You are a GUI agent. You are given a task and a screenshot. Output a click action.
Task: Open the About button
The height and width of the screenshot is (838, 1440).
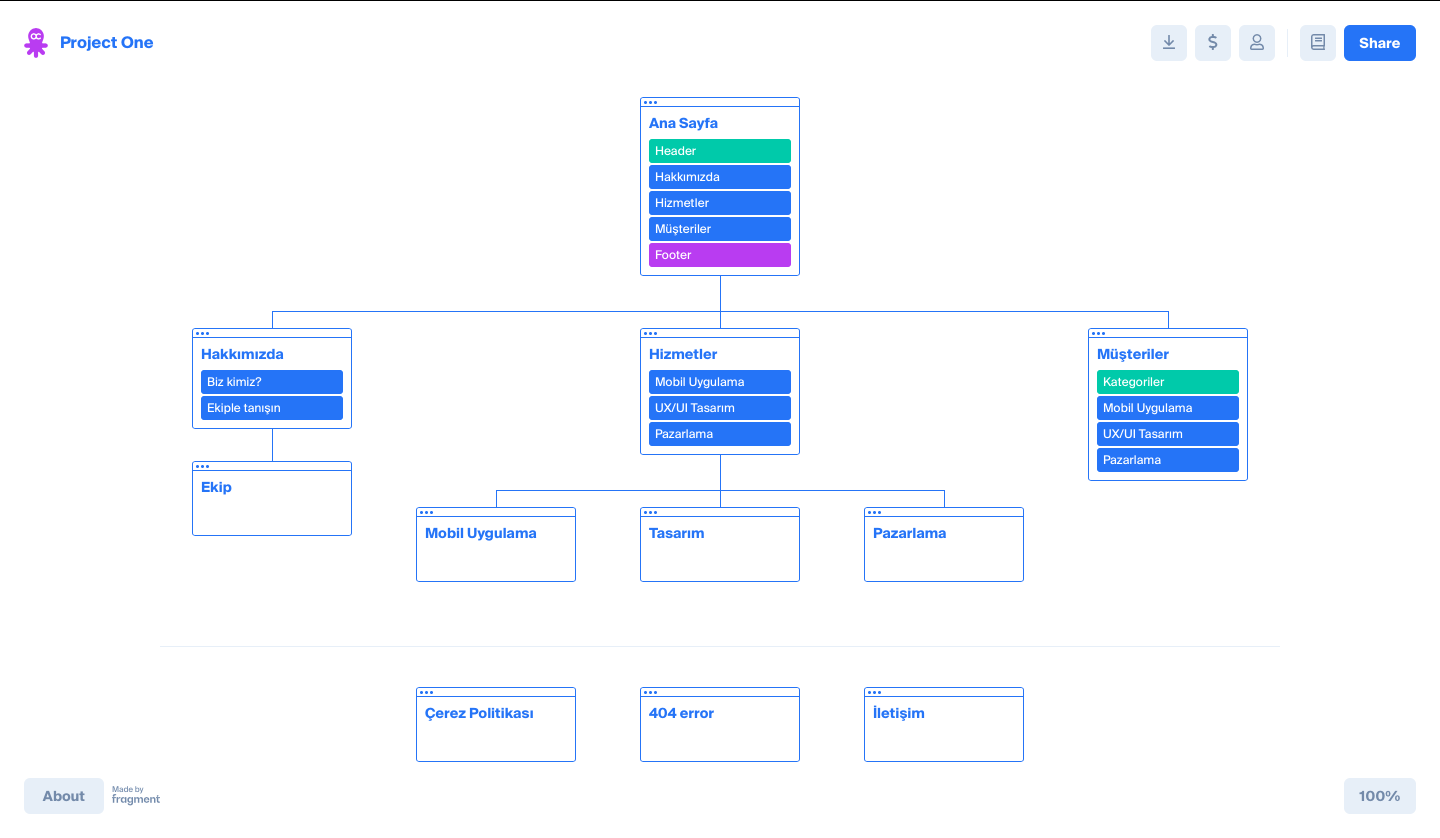(x=64, y=796)
